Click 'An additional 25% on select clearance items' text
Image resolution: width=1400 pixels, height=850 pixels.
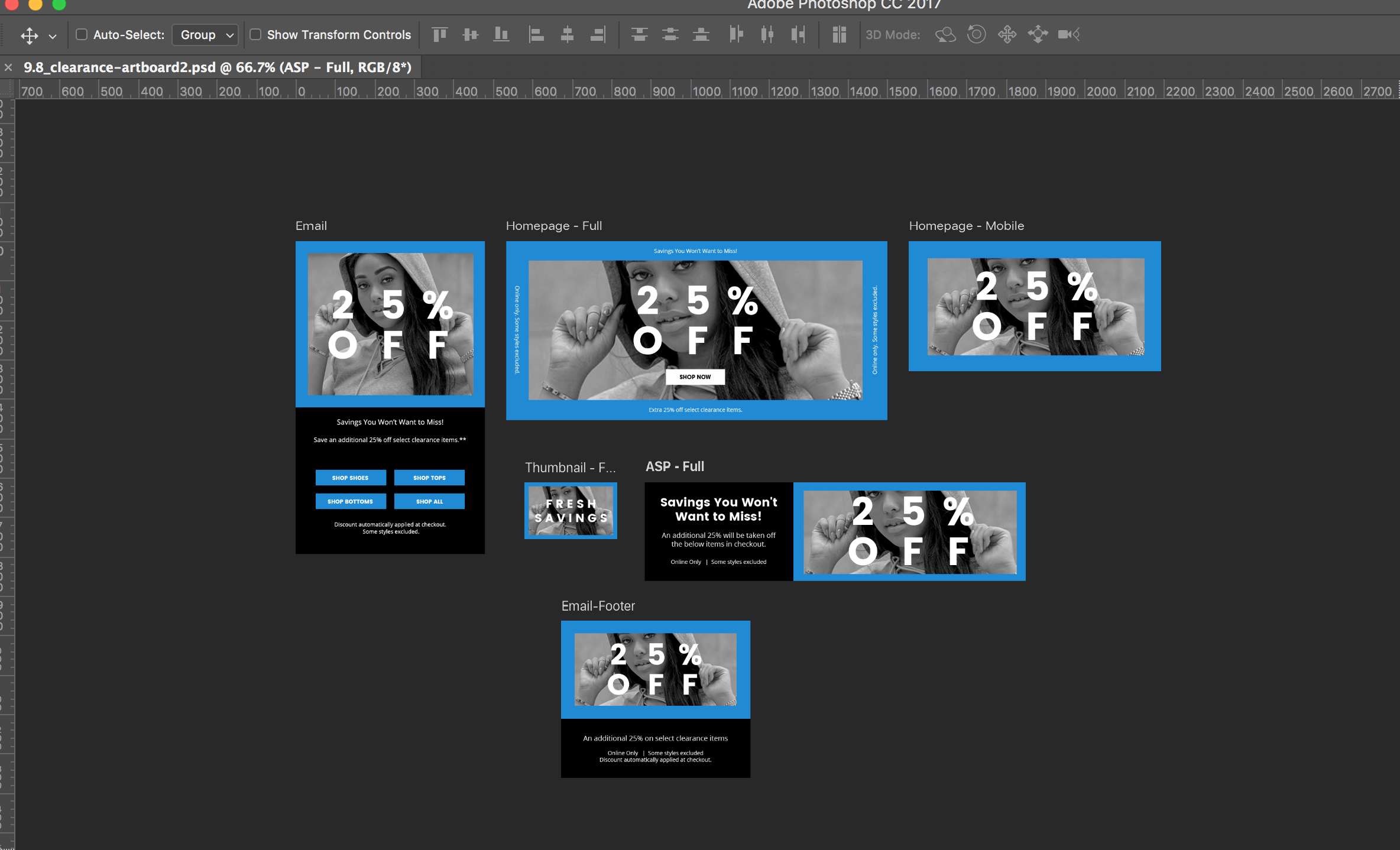(655, 738)
